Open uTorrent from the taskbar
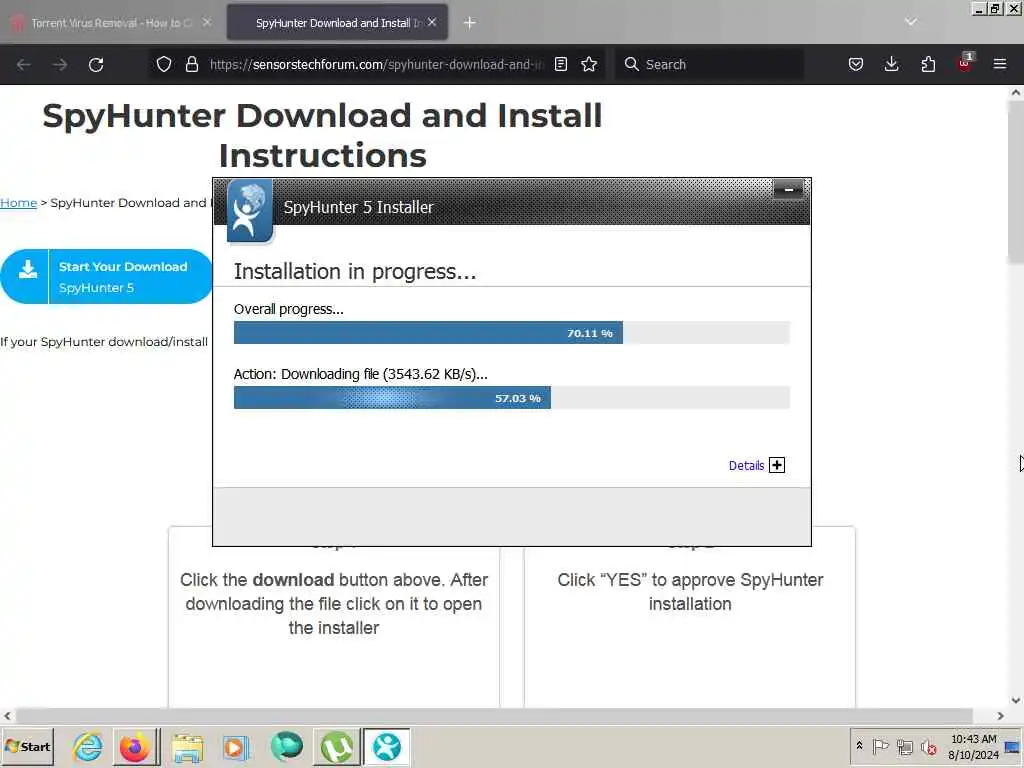 coord(336,746)
